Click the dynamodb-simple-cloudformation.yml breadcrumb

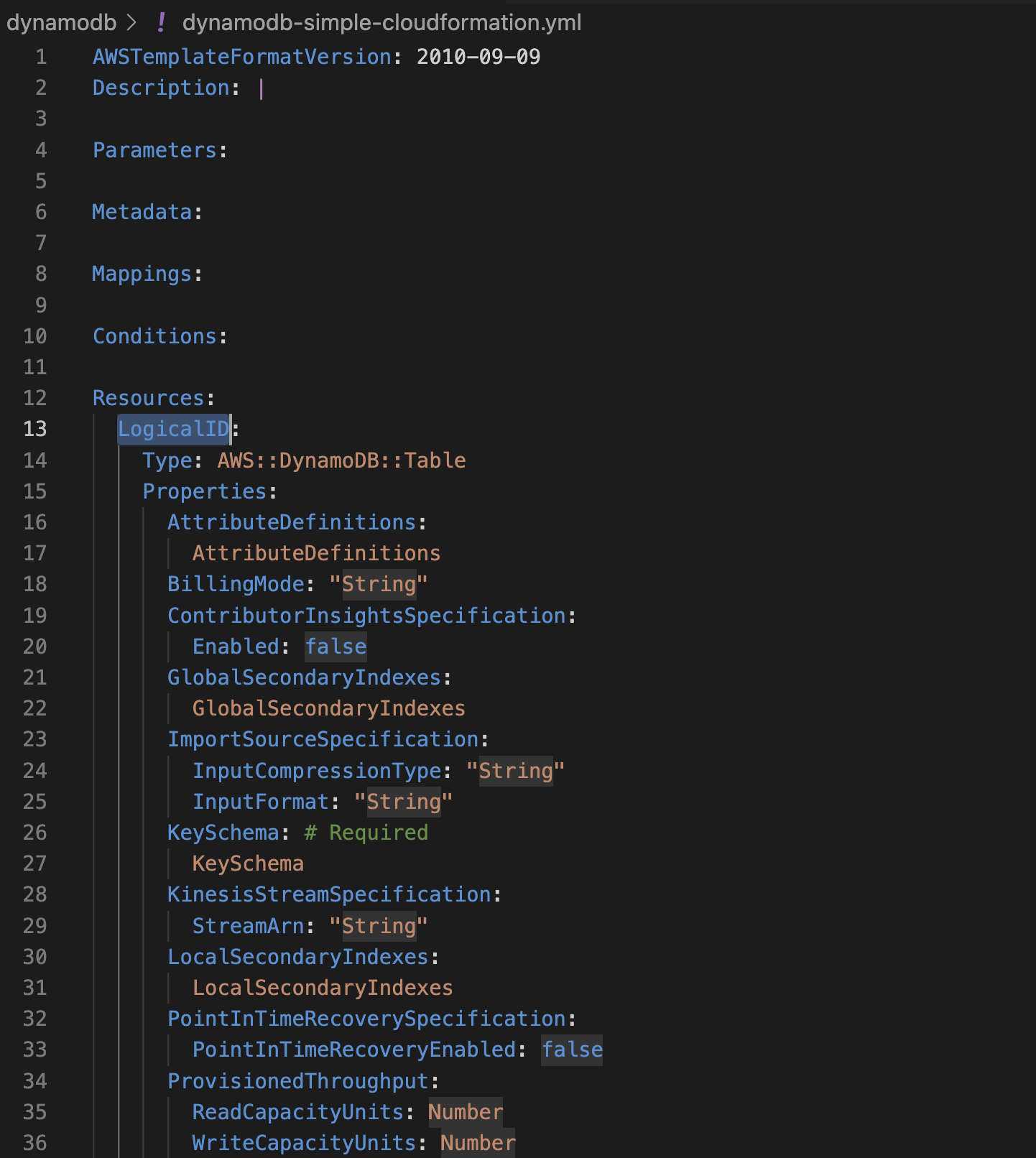pos(381,22)
